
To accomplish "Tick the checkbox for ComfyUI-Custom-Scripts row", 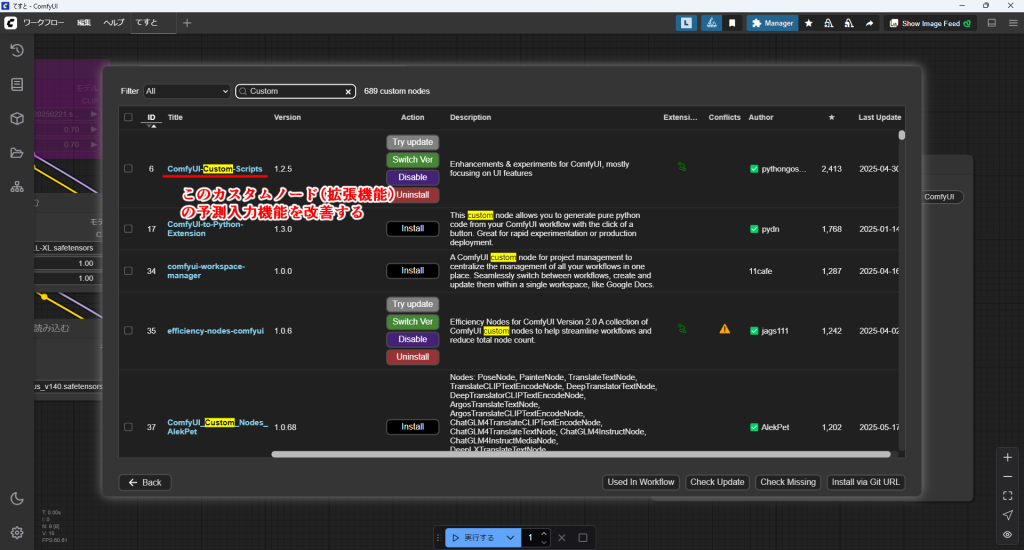I will coord(128,169).
